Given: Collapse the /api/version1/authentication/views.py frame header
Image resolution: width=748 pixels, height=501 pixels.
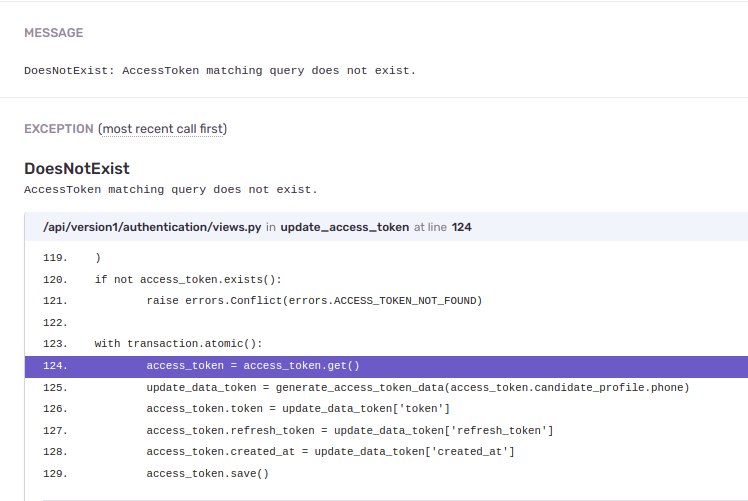Looking at the screenshot, I should [386, 227].
